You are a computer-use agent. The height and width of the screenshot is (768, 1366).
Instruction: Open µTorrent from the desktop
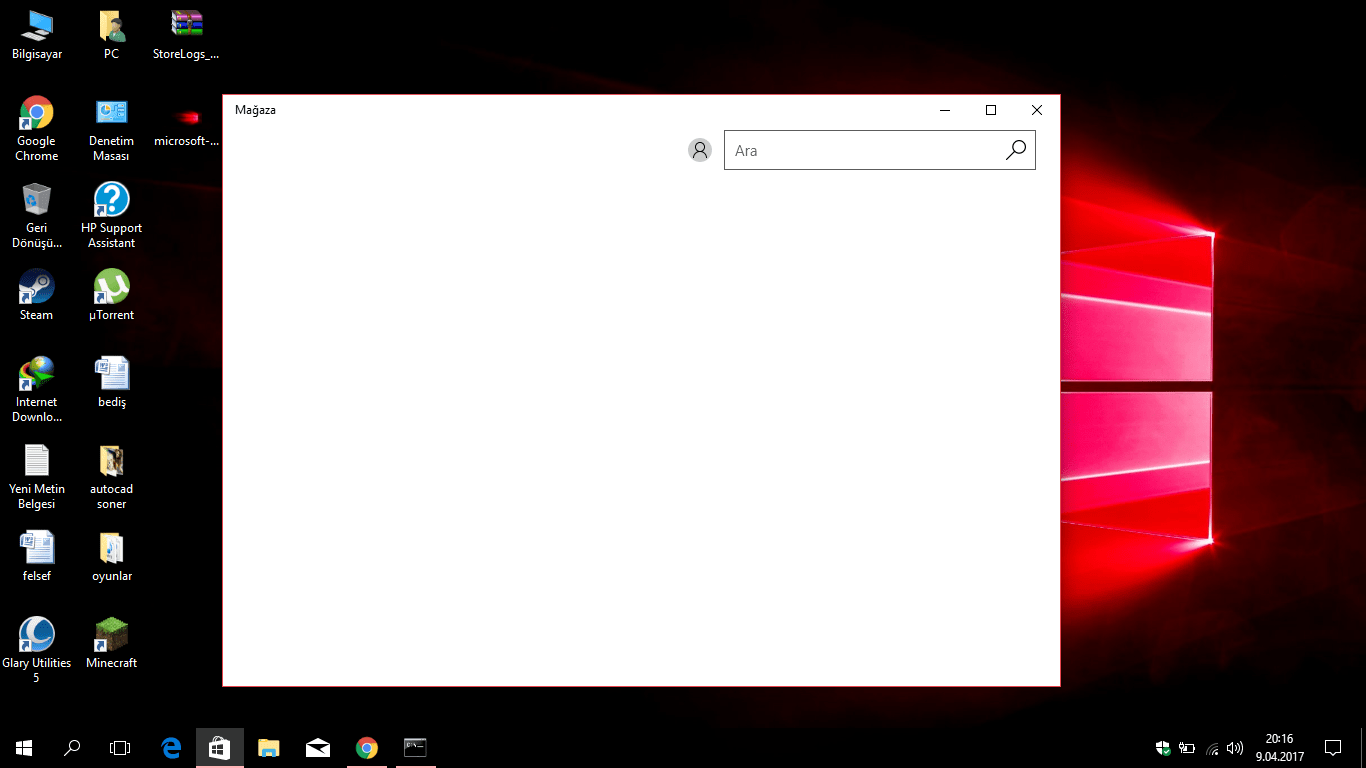point(110,290)
